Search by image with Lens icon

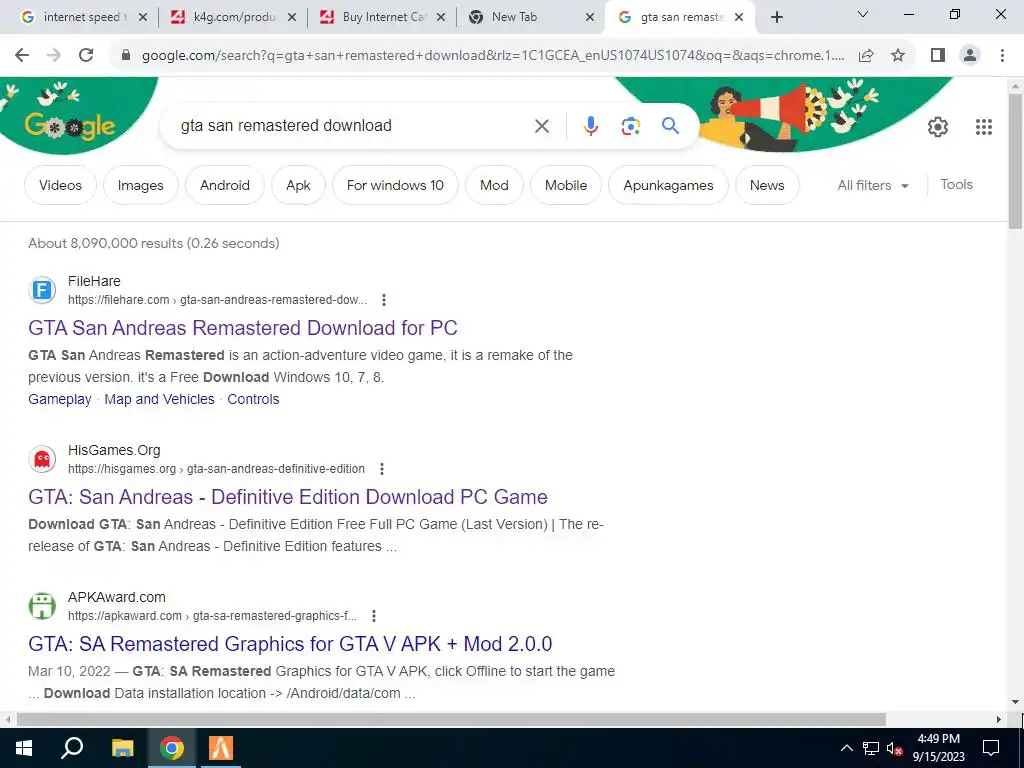630,126
